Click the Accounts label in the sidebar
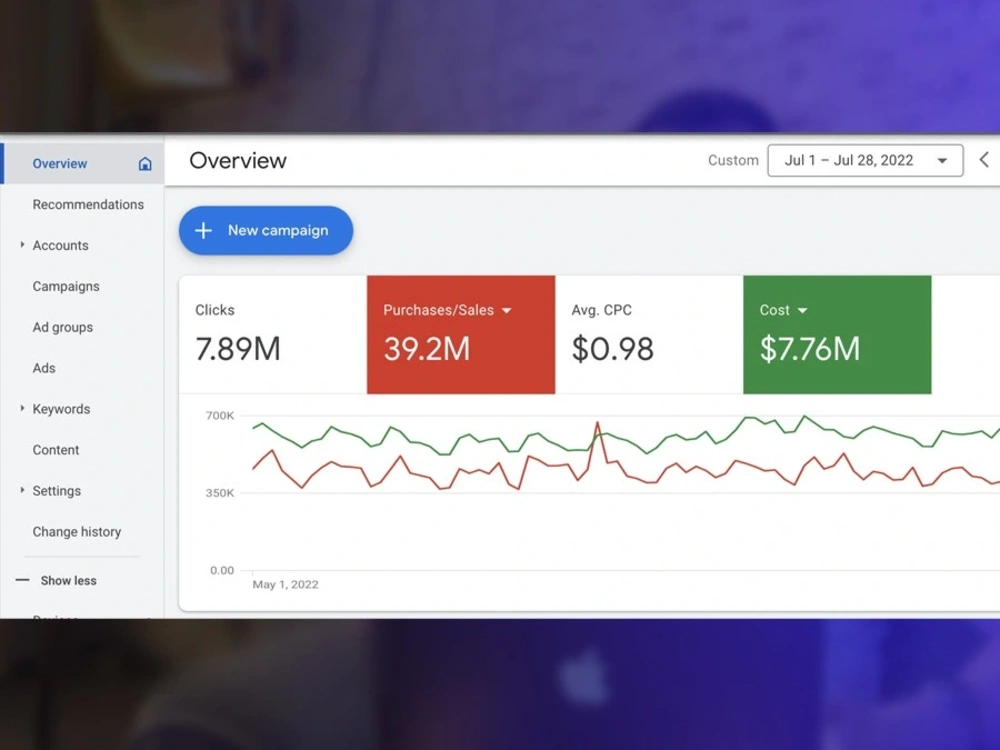This screenshot has width=1000, height=750. [x=61, y=246]
